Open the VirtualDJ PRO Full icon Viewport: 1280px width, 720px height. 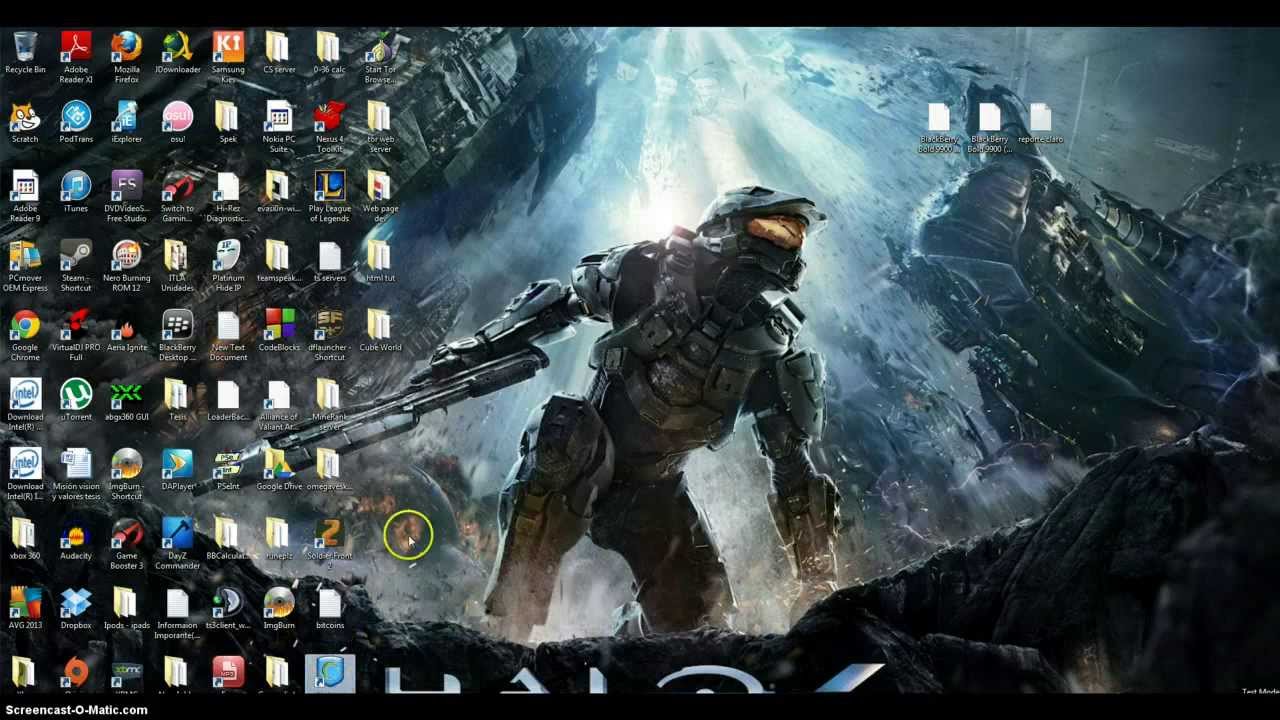[76, 336]
